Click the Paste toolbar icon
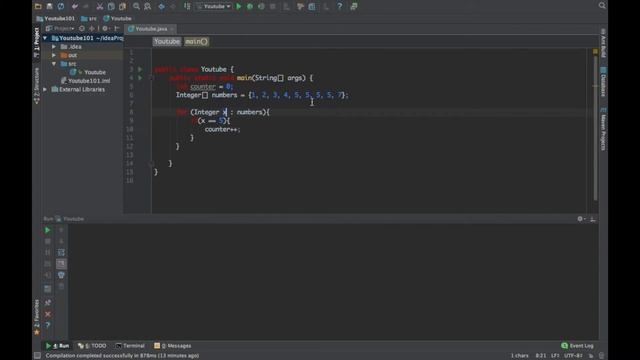Image resolution: width=640 pixels, height=360 pixels. click(x=122, y=7)
